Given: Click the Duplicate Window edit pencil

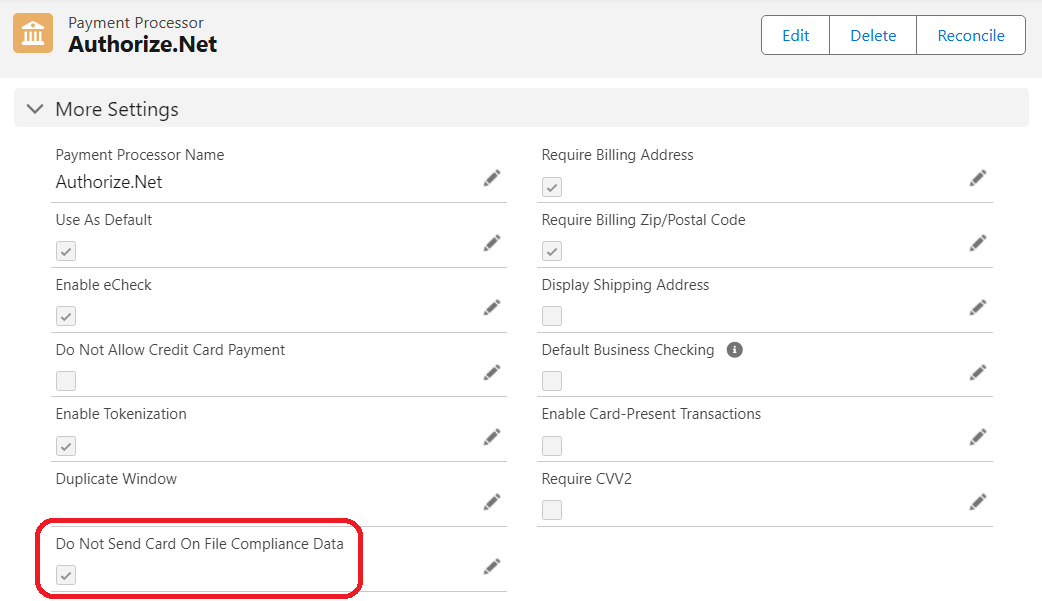Looking at the screenshot, I should [x=492, y=501].
